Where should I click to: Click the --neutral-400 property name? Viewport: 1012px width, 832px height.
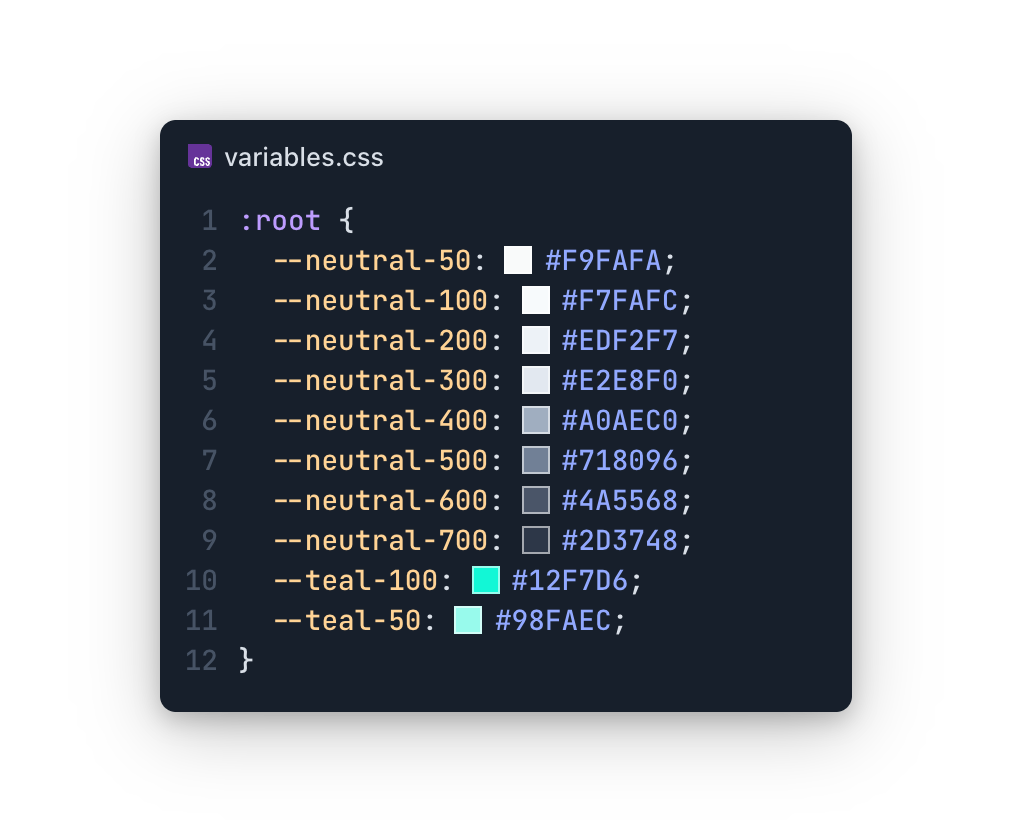[x=380, y=420]
